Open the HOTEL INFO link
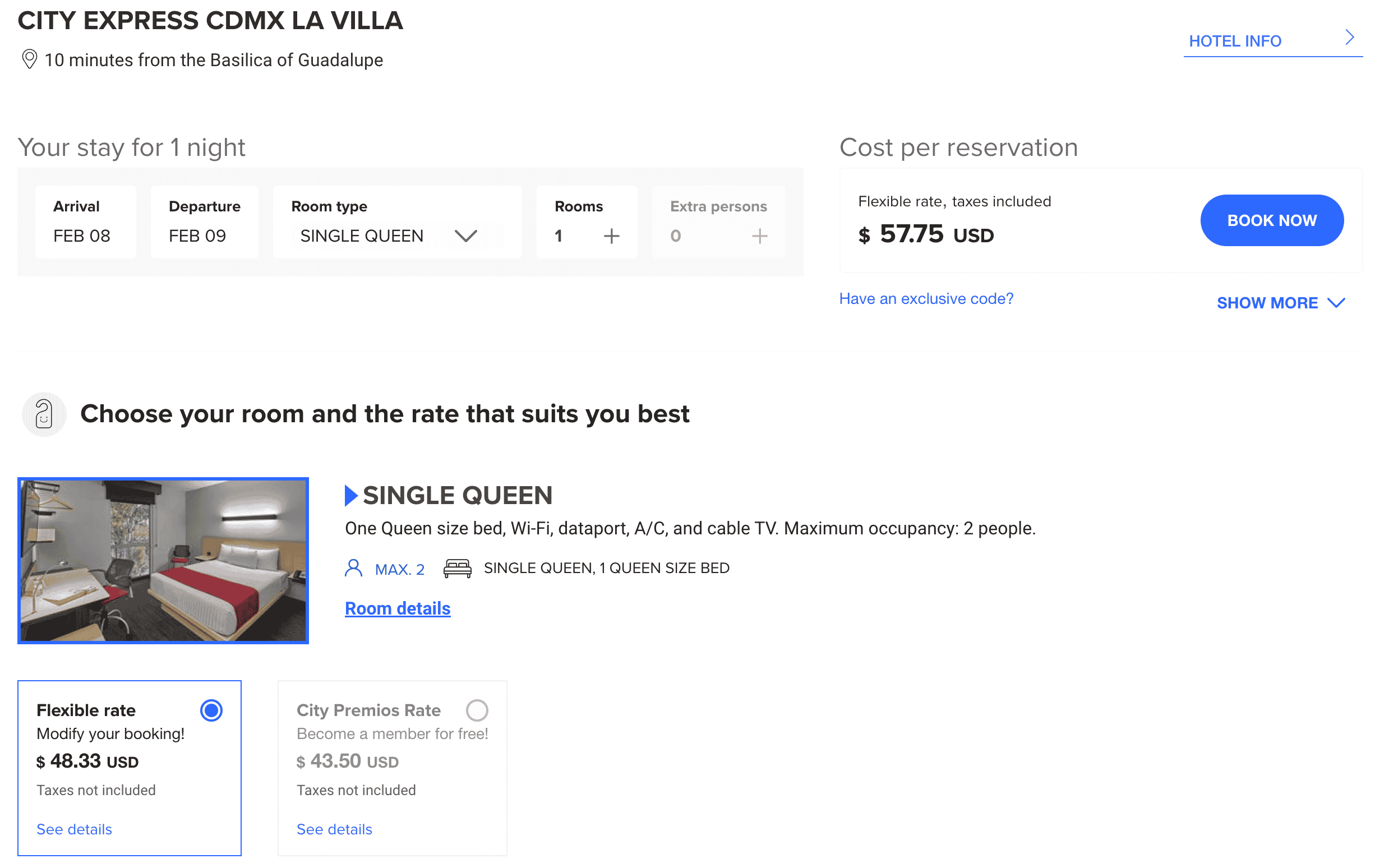Screen dimensions: 1375x868 1235,41
